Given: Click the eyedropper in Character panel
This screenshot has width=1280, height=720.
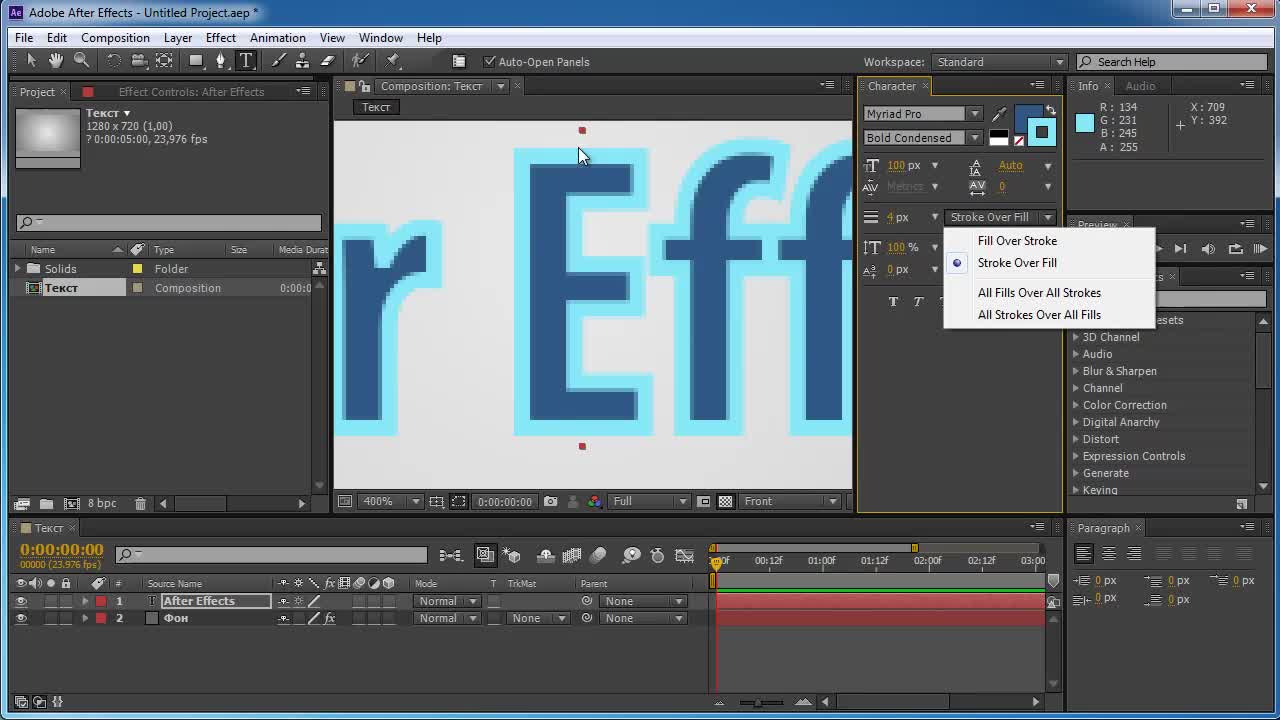Looking at the screenshot, I should (999, 114).
